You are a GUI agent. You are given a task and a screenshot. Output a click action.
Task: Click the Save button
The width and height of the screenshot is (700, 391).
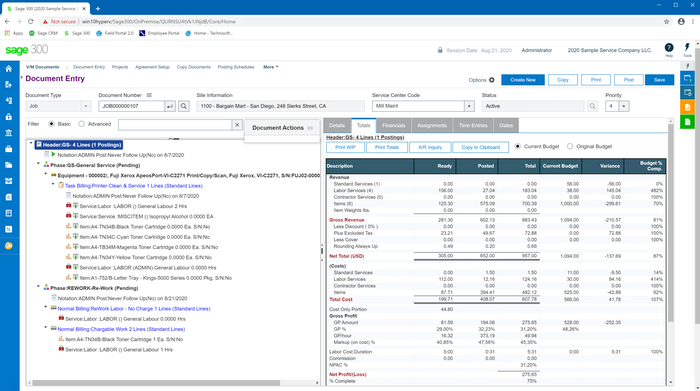659,80
